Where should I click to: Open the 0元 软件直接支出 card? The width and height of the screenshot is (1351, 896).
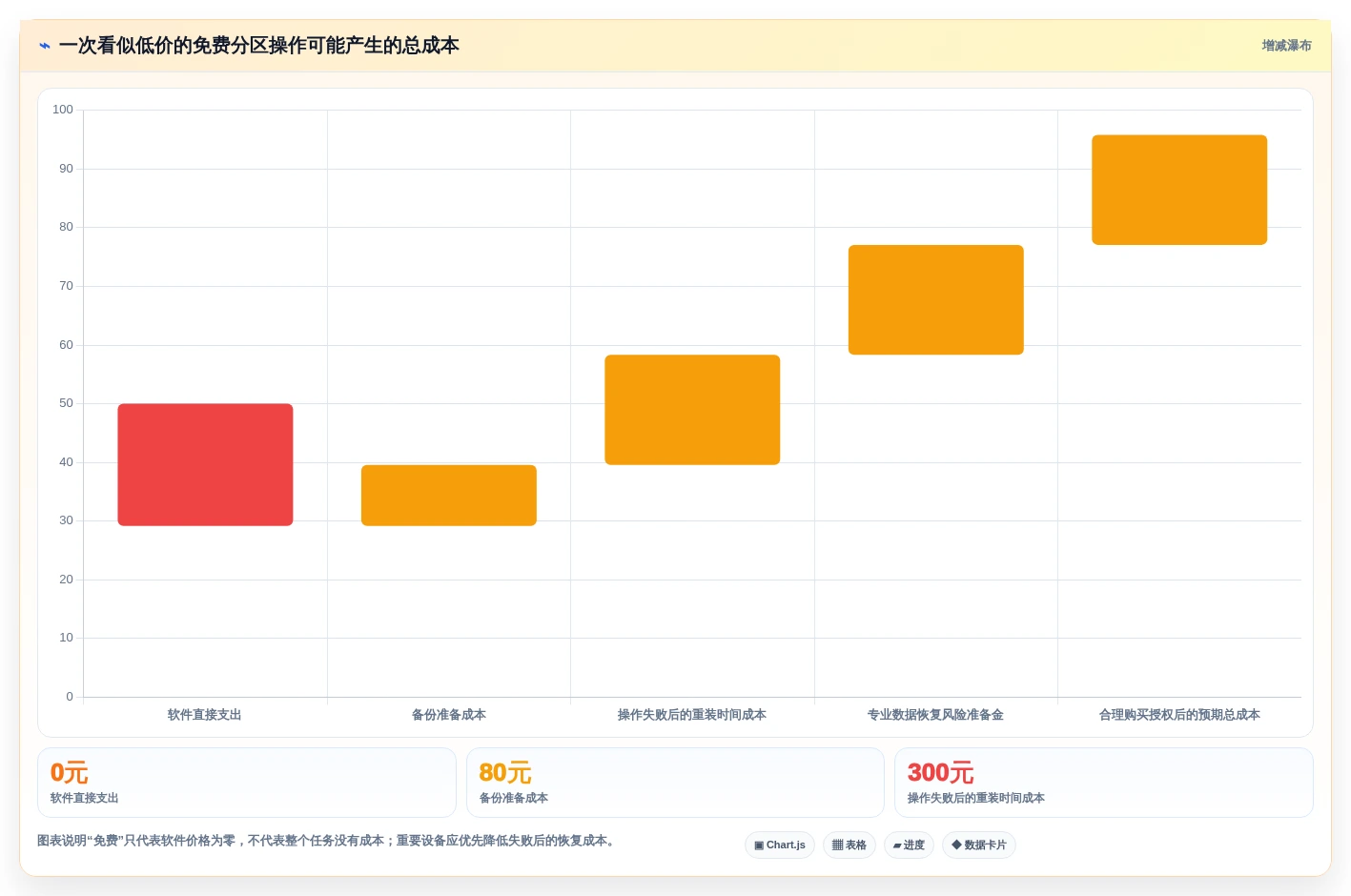point(247,783)
